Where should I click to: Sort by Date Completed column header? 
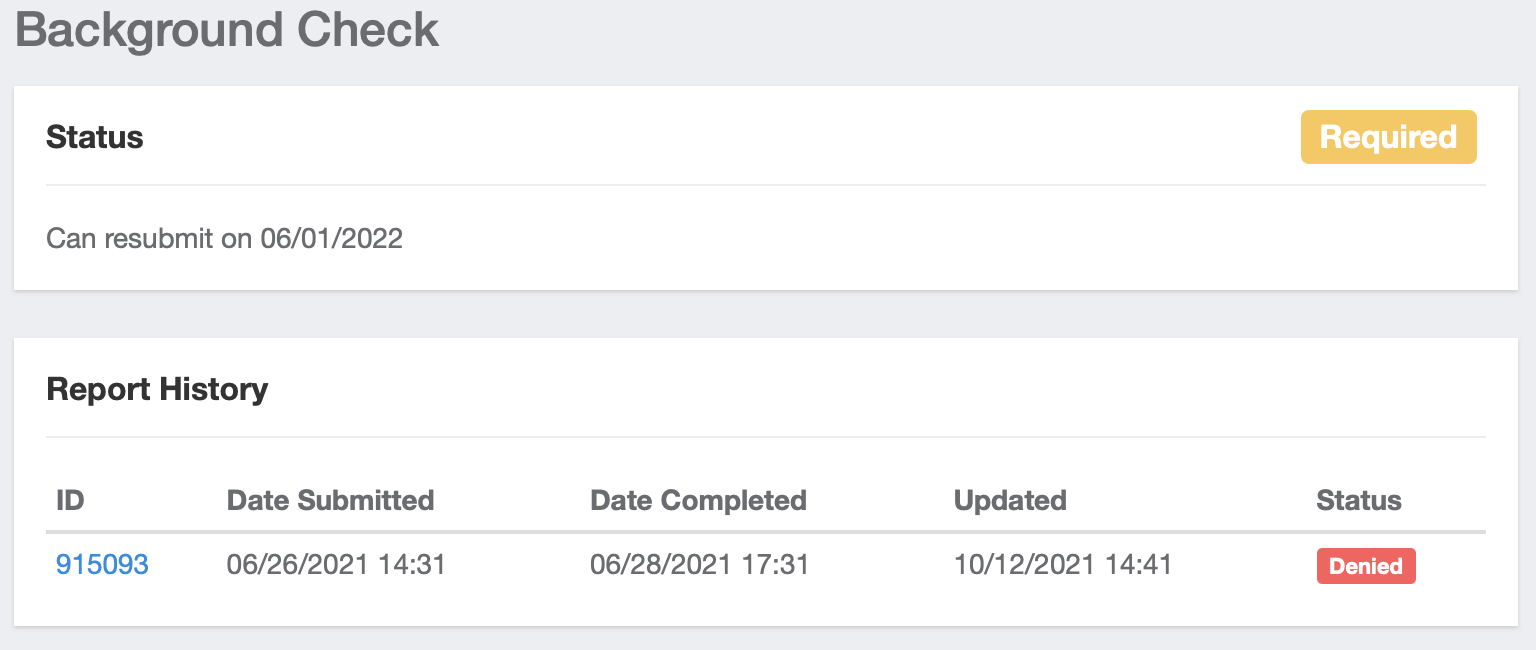tap(698, 500)
